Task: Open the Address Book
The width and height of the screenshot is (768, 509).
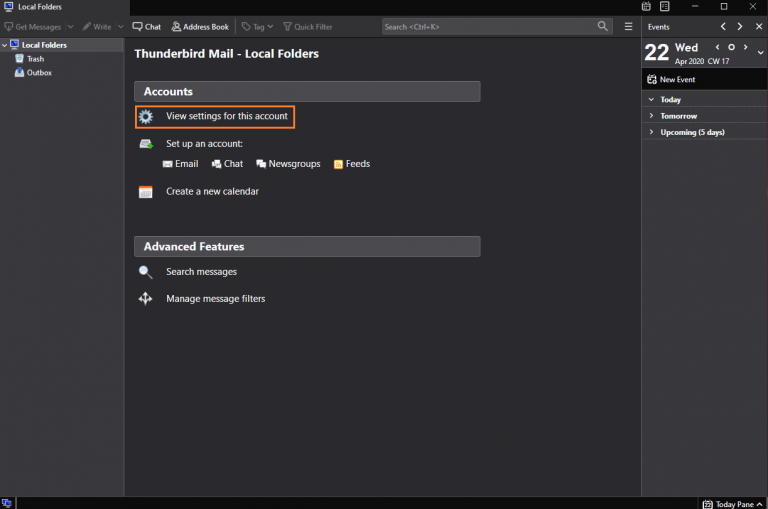Action: pyautogui.click(x=200, y=27)
